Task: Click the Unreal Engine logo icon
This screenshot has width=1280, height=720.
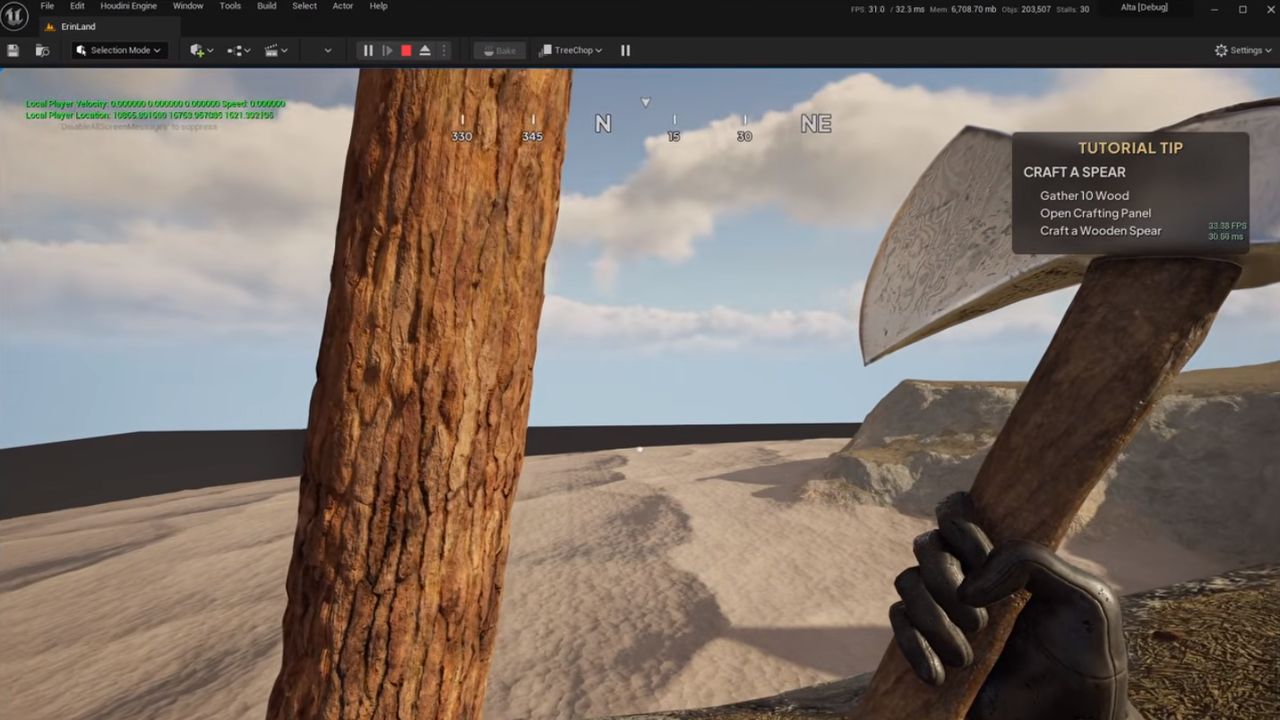Action: point(15,16)
